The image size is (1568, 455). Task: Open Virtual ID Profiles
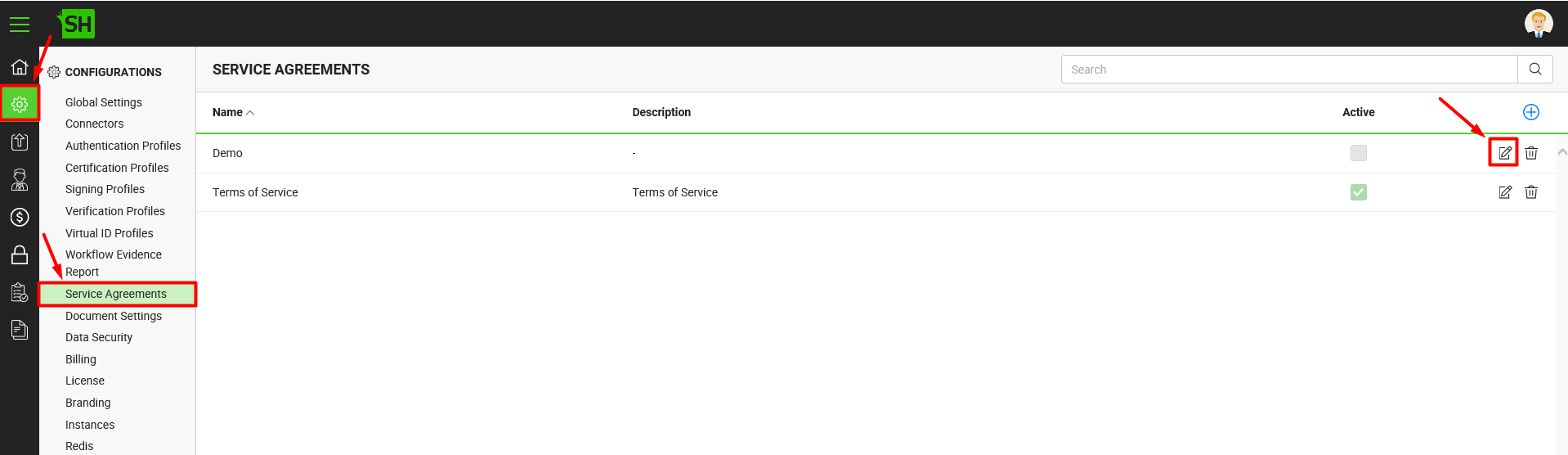(x=110, y=233)
